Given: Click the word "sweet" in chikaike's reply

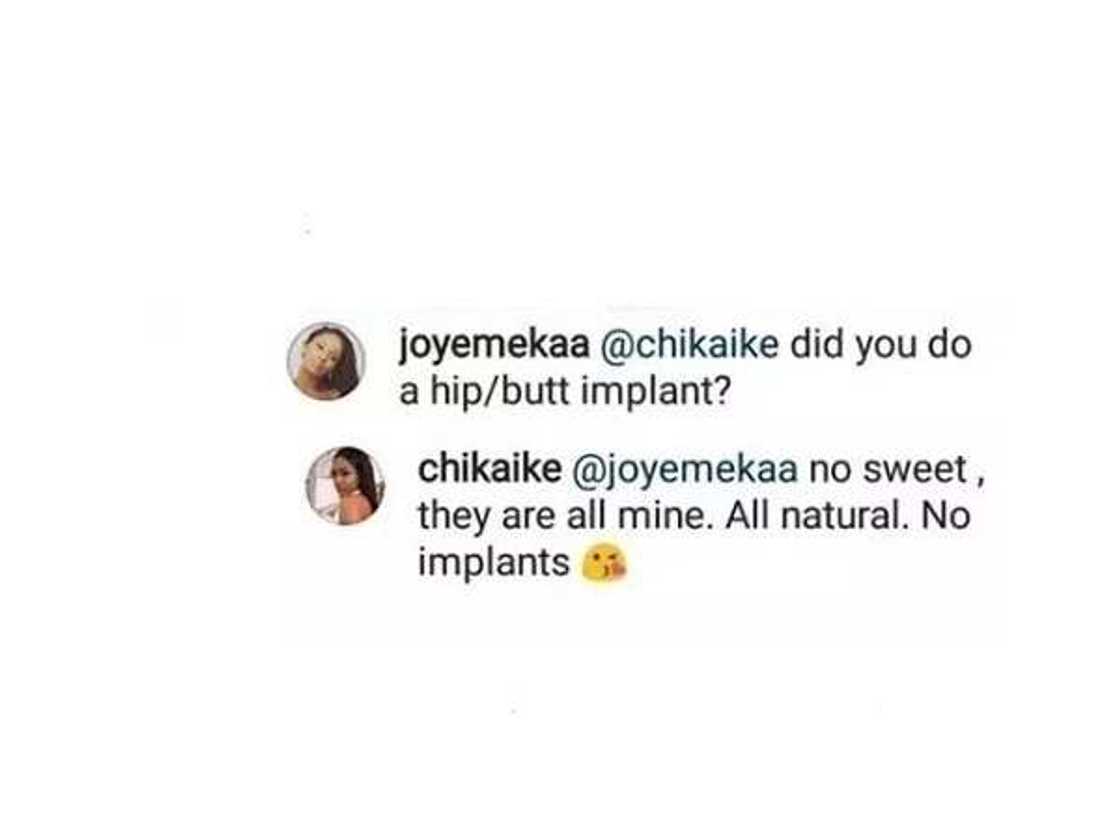Looking at the screenshot, I should pos(915,469).
